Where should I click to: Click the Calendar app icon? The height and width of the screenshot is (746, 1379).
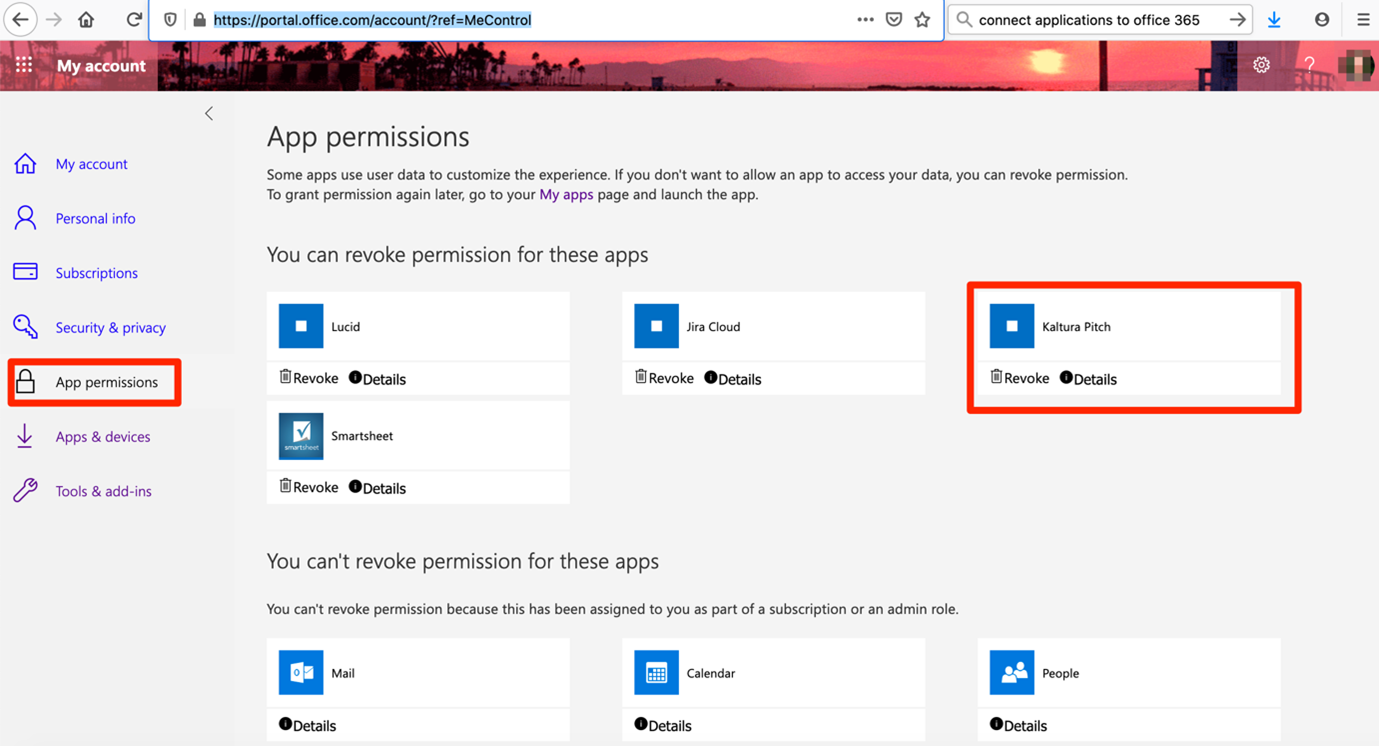click(656, 673)
